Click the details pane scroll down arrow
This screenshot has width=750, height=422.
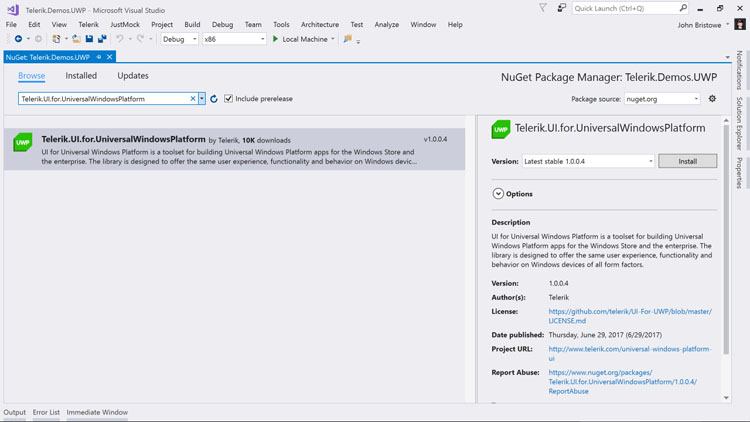(x=727, y=398)
